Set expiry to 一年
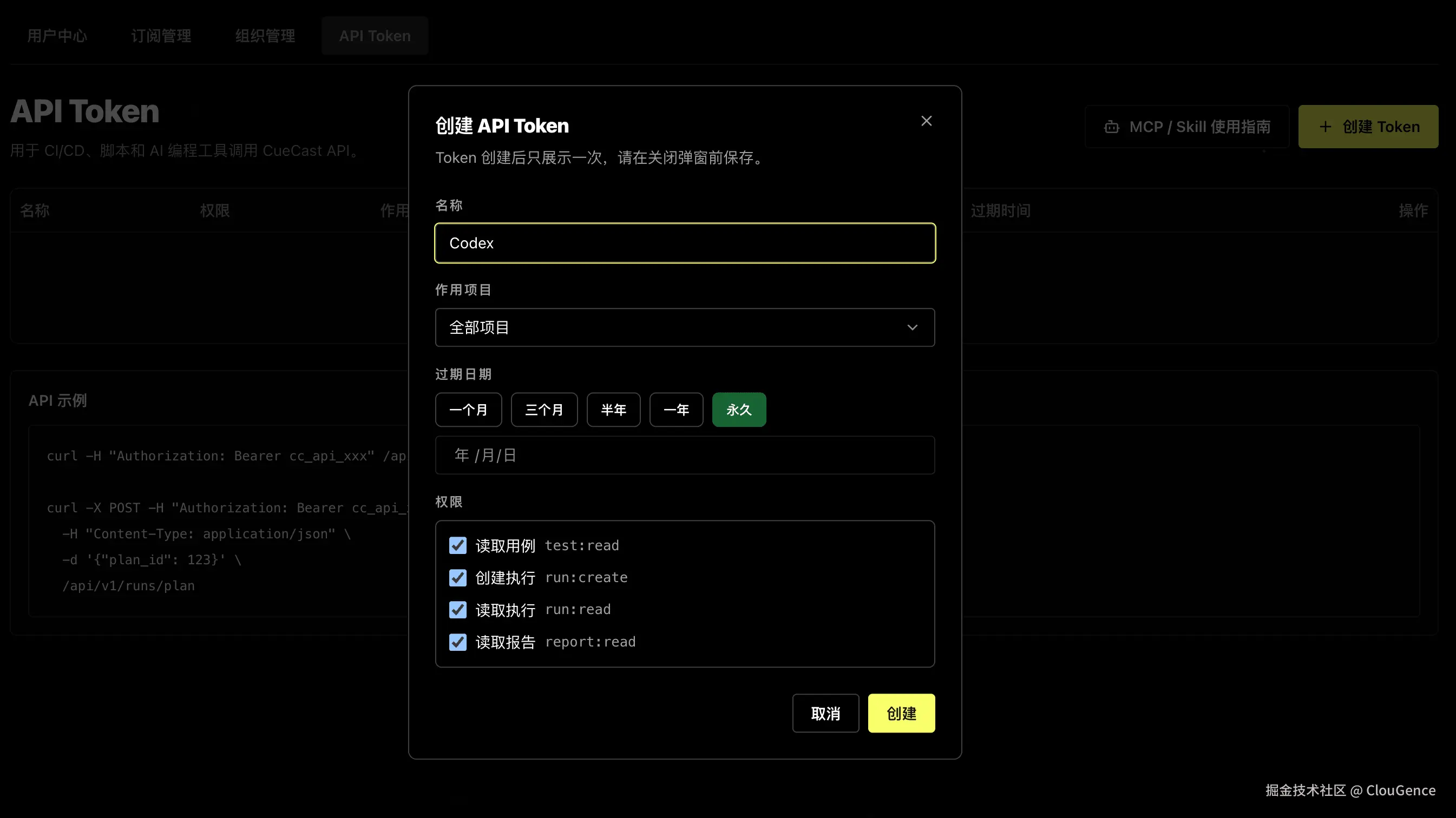Screen dimensions: 1456x818 coord(676,410)
